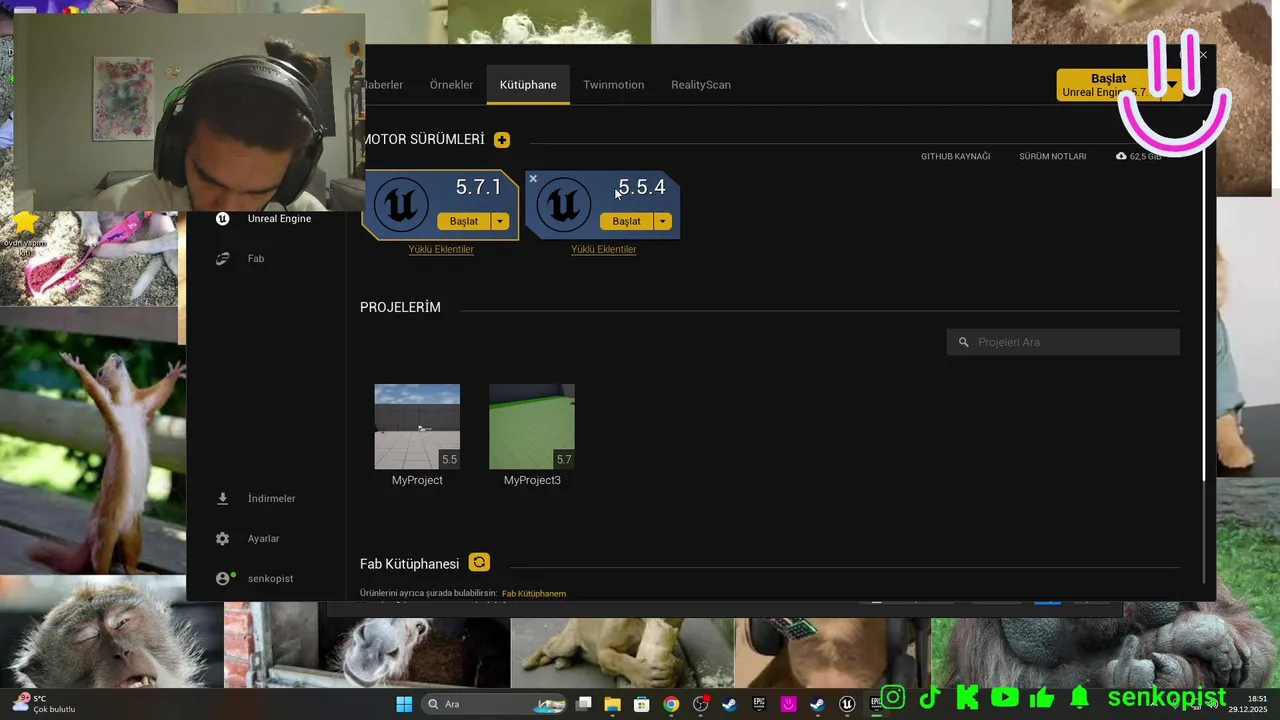Viewport: 1280px width, 720px height.
Task: Open Task View on the taskbar
Action: 584,704
